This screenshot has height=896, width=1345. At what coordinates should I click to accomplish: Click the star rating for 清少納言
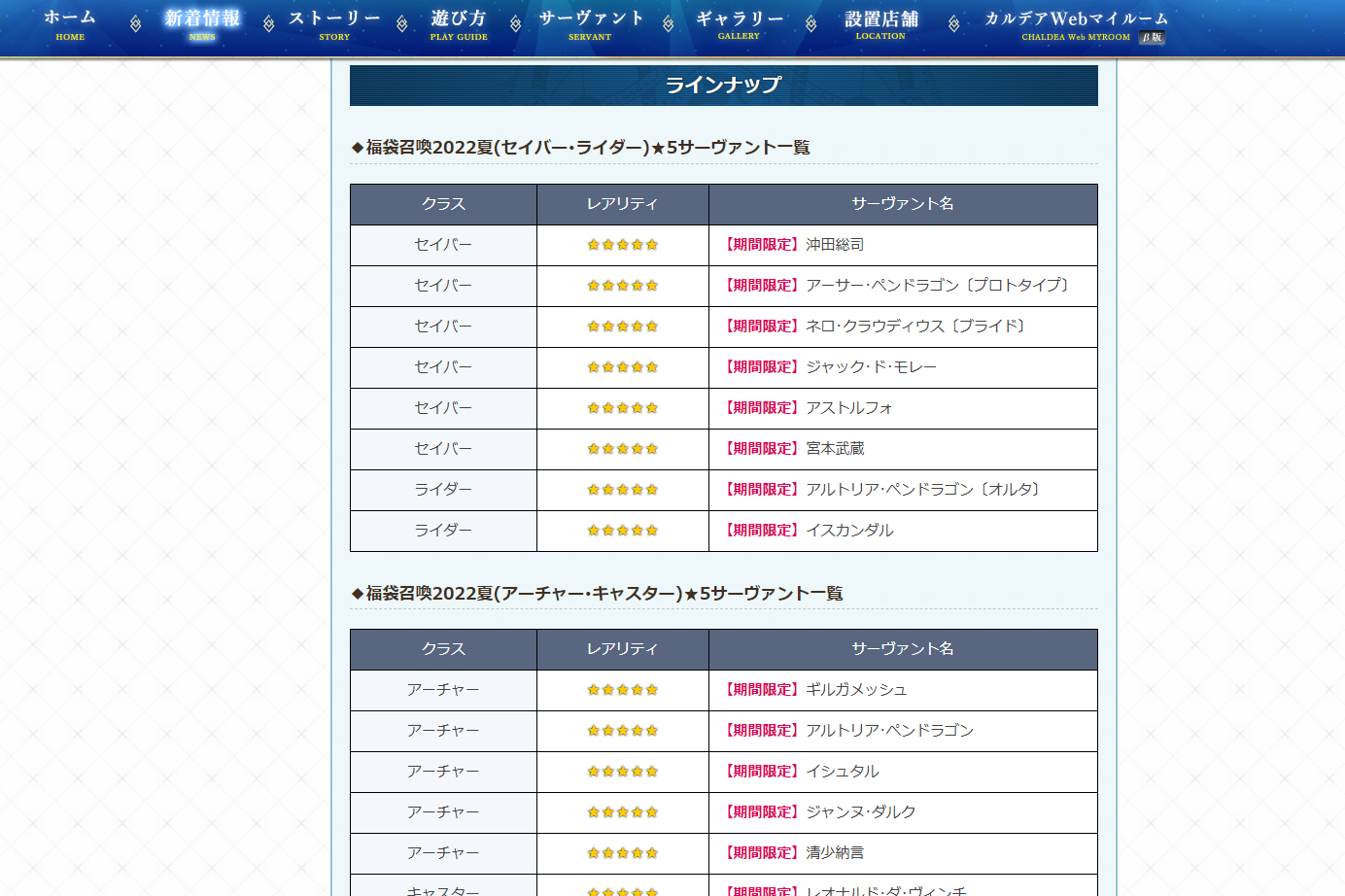click(x=622, y=853)
